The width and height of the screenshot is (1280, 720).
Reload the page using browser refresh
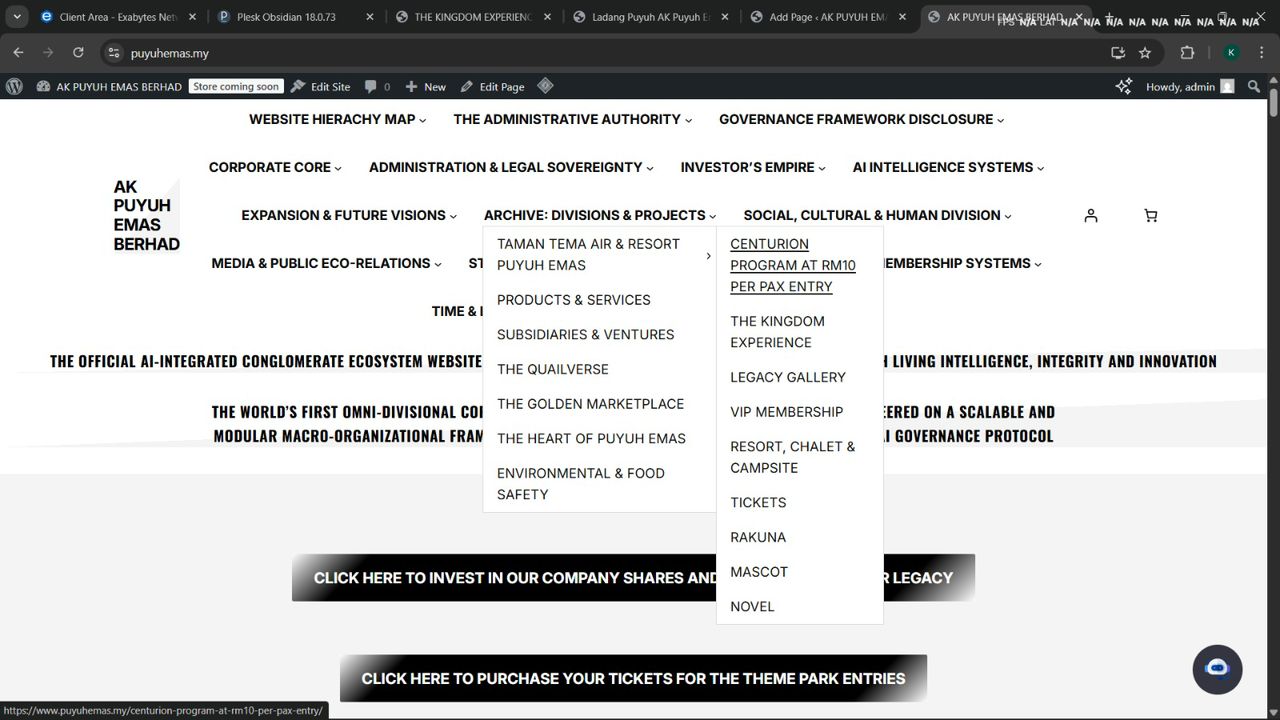(78, 53)
